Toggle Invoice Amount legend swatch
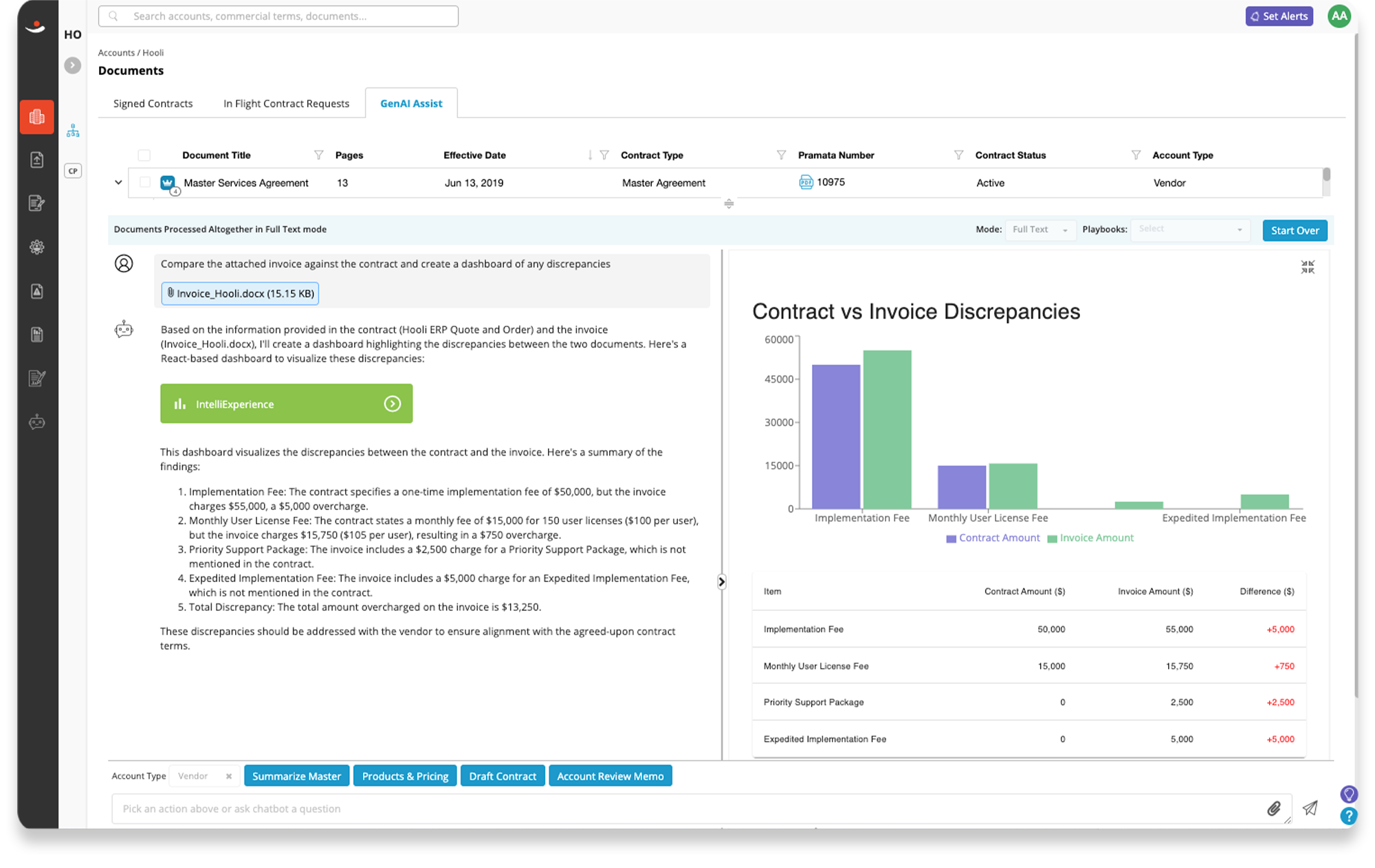The image size is (1375, 868). 1052,539
